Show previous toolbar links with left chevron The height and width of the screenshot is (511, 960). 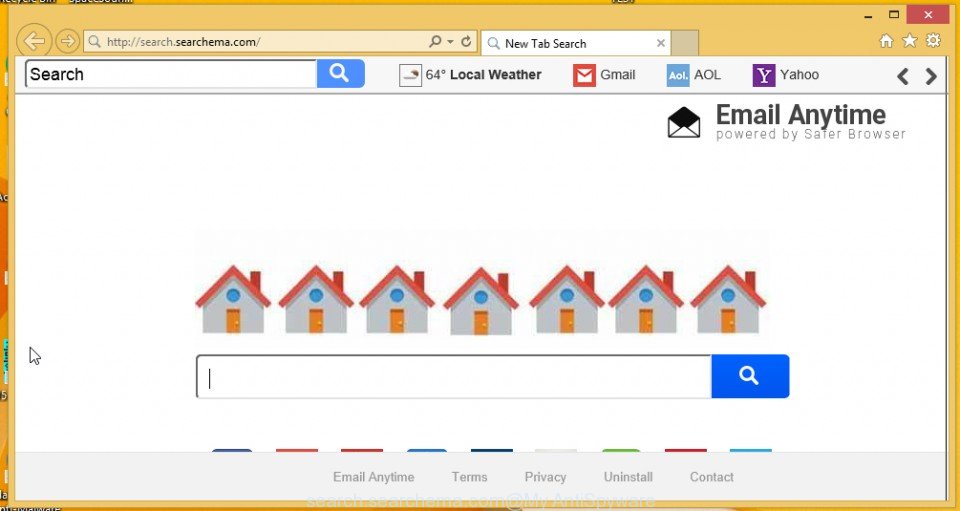pyautogui.click(x=902, y=76)
